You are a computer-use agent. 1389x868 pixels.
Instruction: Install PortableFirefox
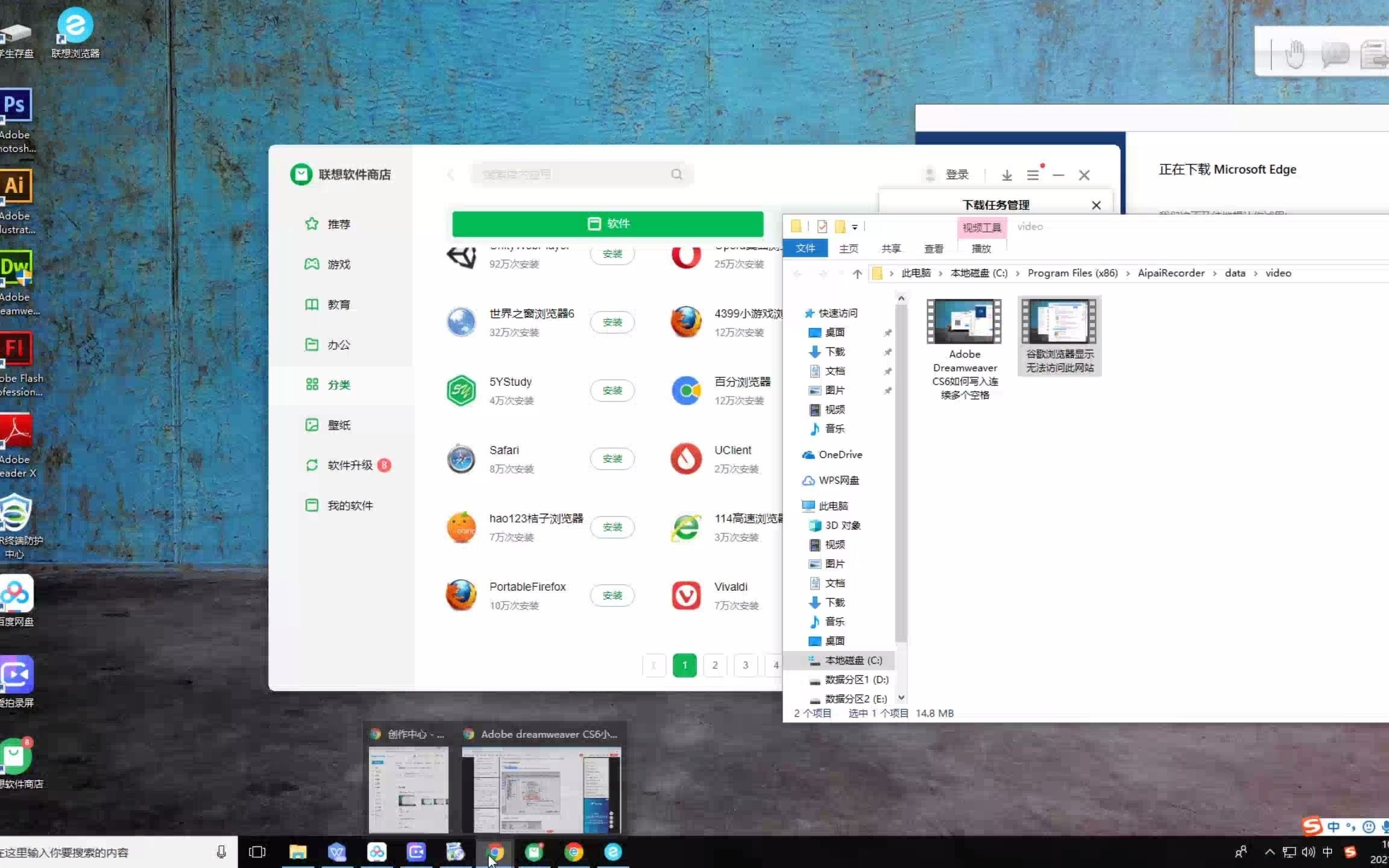tap(612, 595)
